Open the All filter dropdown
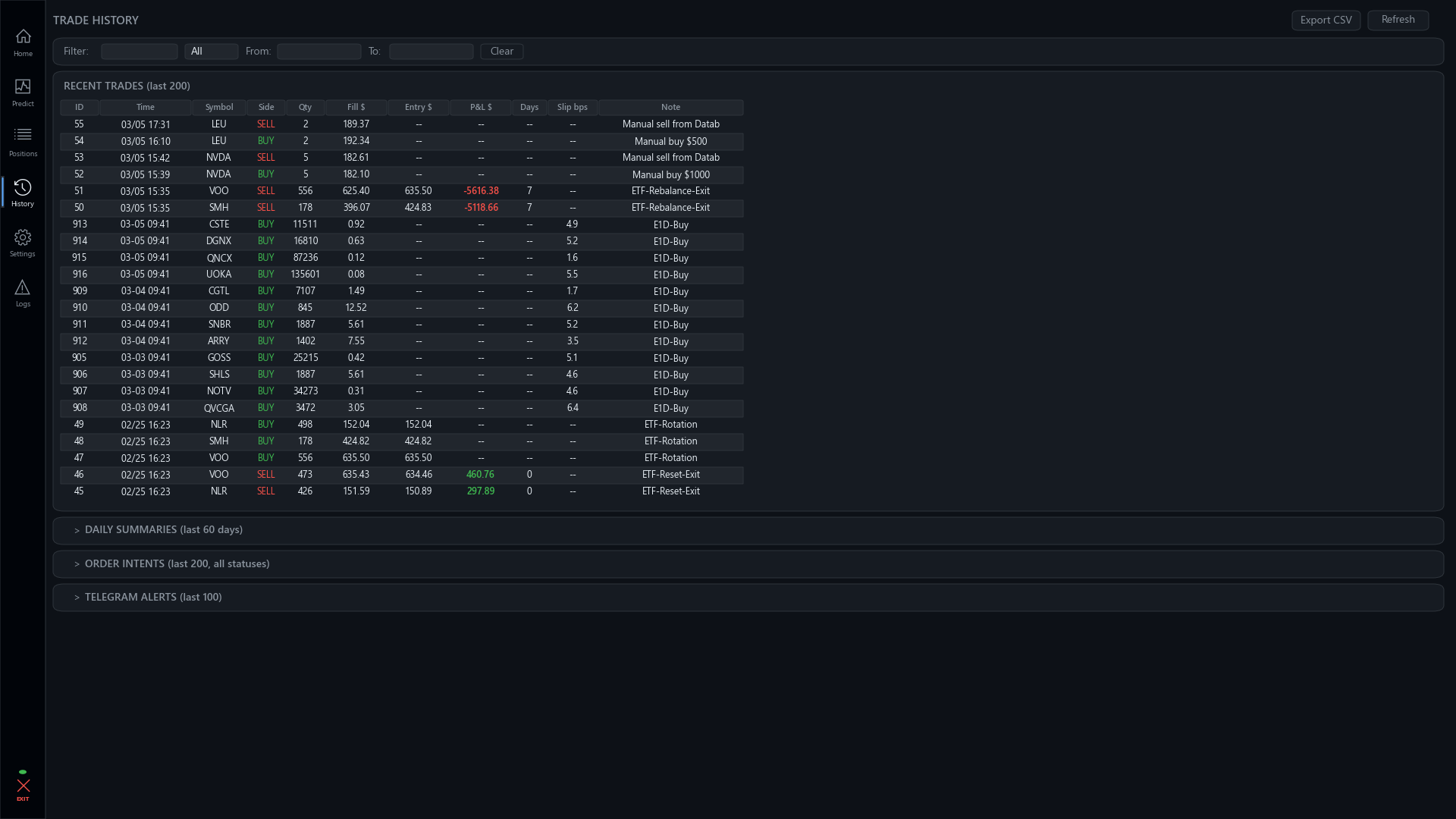The height and width of the screenshot is (819, 1456). [x=212, y=51]
